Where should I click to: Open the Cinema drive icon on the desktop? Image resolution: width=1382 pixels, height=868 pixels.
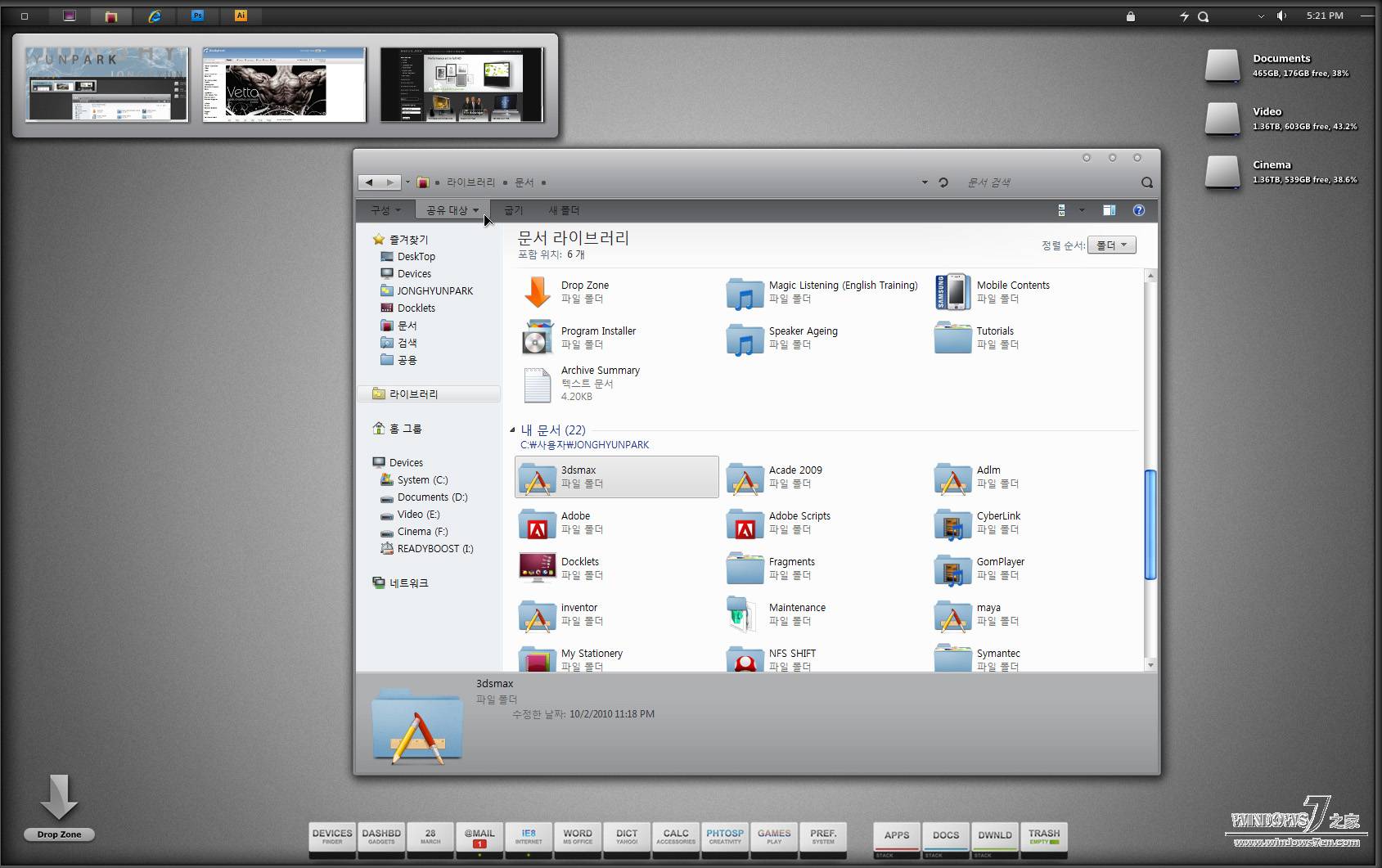[1222, 173]
